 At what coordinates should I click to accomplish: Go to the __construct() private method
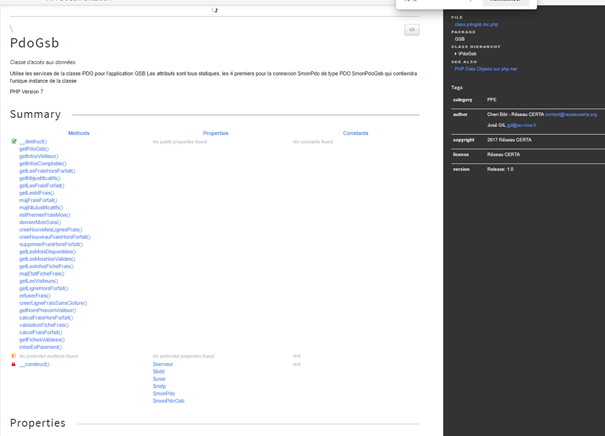point(34,364)
